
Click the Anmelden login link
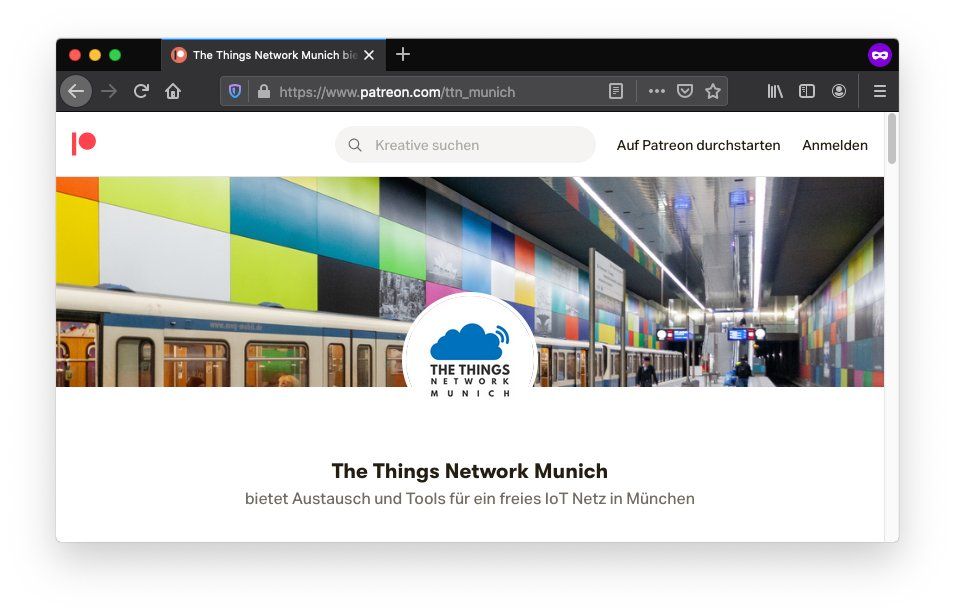834,145
